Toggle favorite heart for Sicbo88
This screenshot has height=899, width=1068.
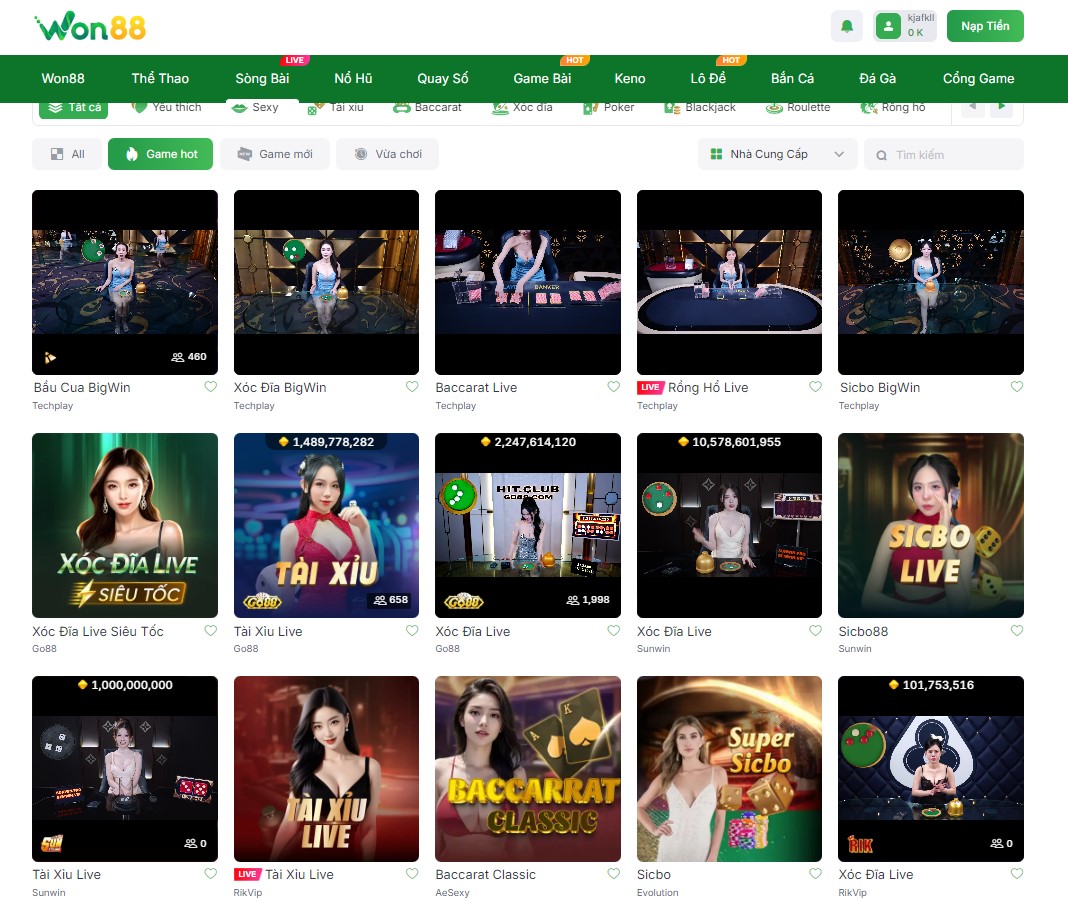1016,631
